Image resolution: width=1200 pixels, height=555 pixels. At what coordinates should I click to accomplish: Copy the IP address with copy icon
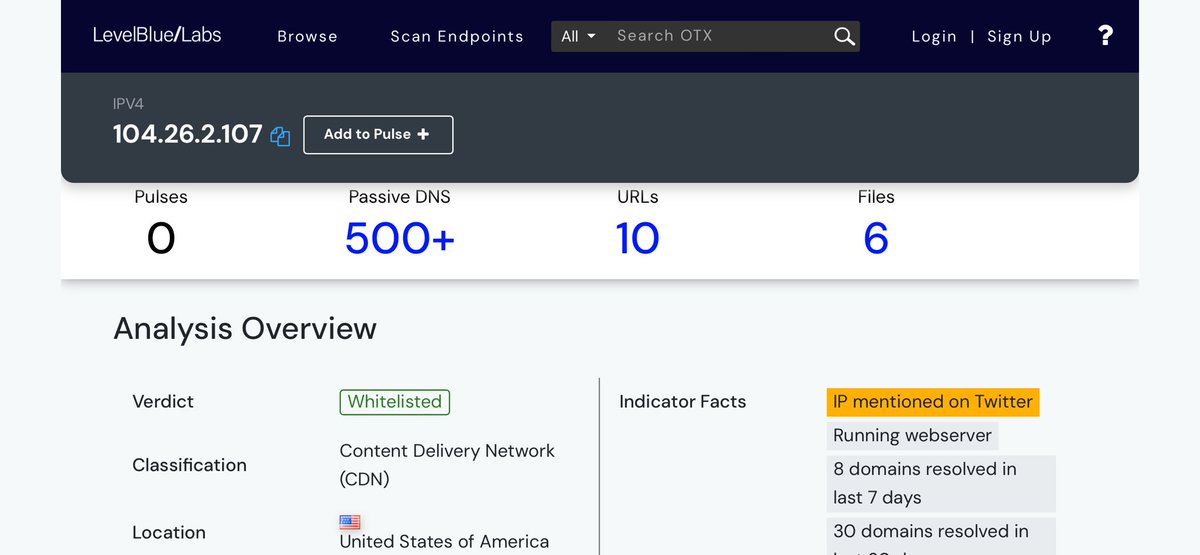click(x=280, y=136)
